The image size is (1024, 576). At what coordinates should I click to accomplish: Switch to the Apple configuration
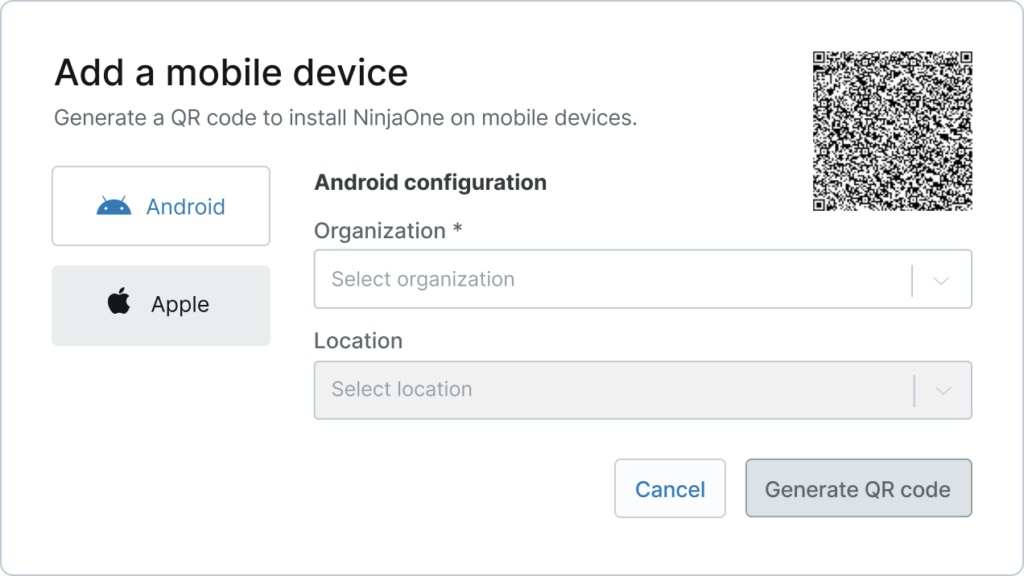coord(160,304)
